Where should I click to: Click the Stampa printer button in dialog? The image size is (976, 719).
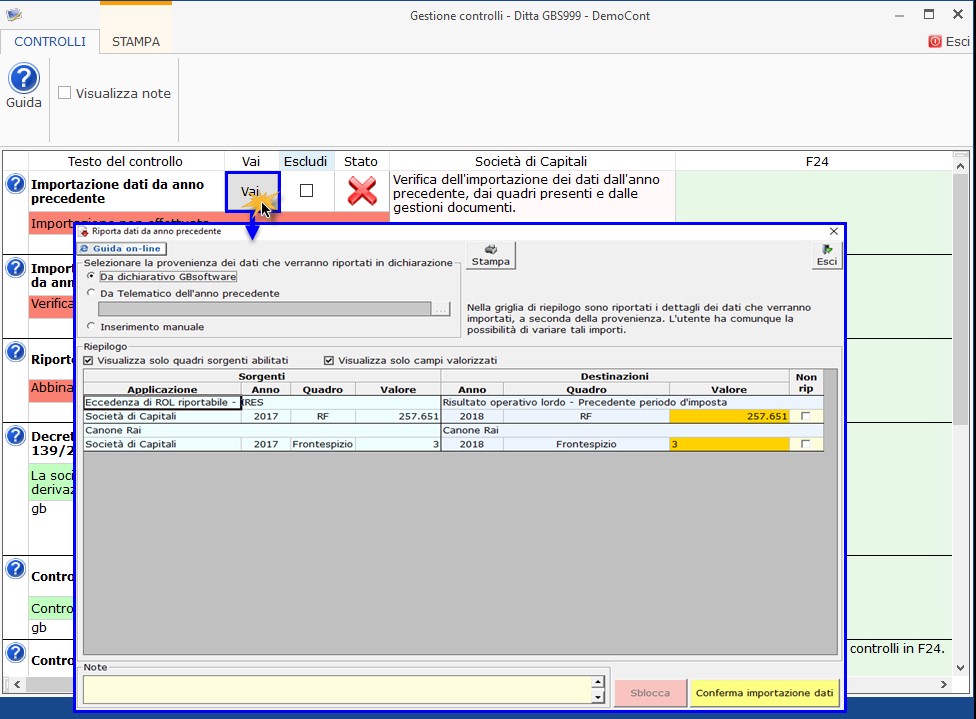[x=490, y=255]
